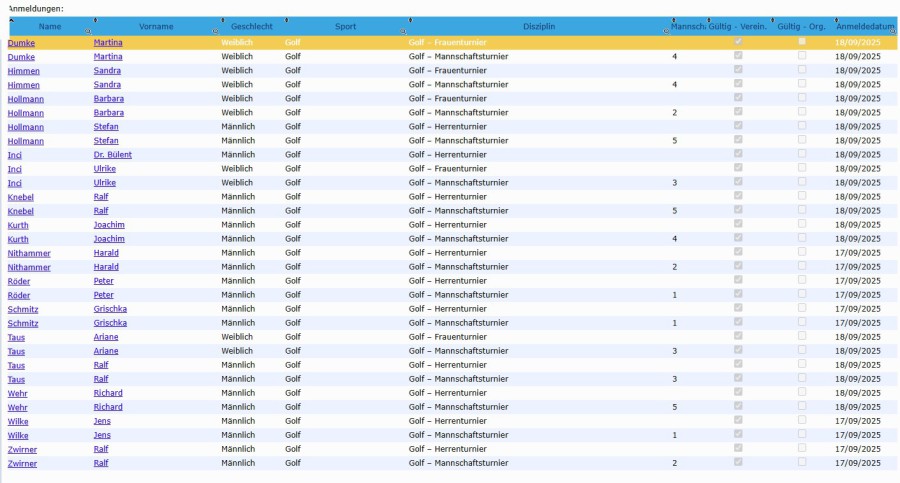Select Wilke's Golf – Herrenturnier discipline cell
The width and height of the screenshot is (900, 483).
[x=447, y=421]
